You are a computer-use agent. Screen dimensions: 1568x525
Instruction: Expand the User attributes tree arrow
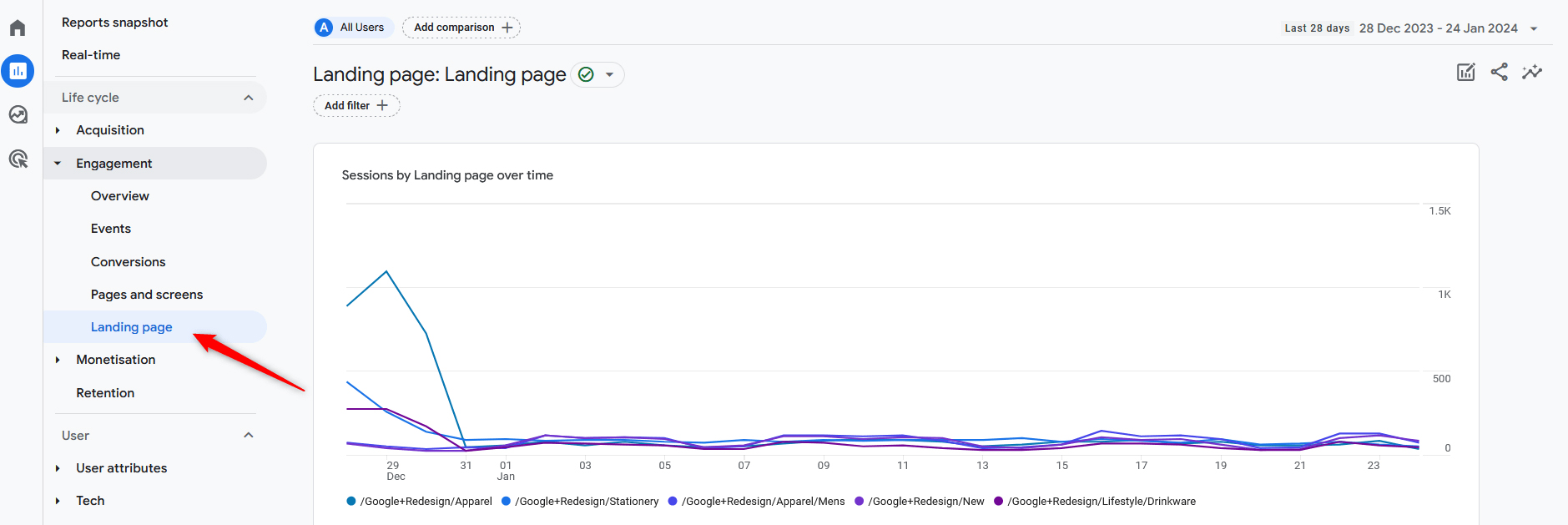click(x=58, y=468)
